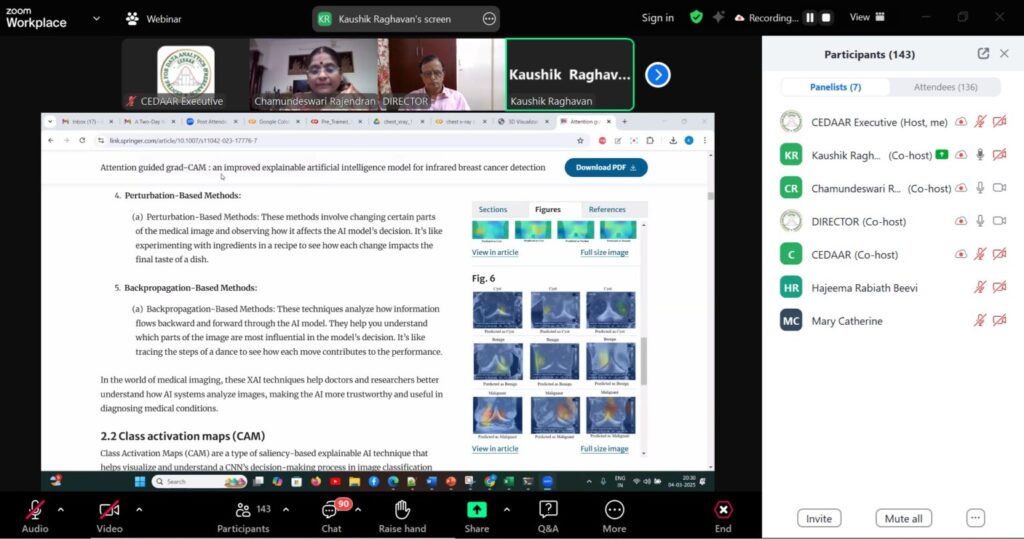
Task: Show next video thumbnails with blue arrow
Action: (x=657, y=75)
